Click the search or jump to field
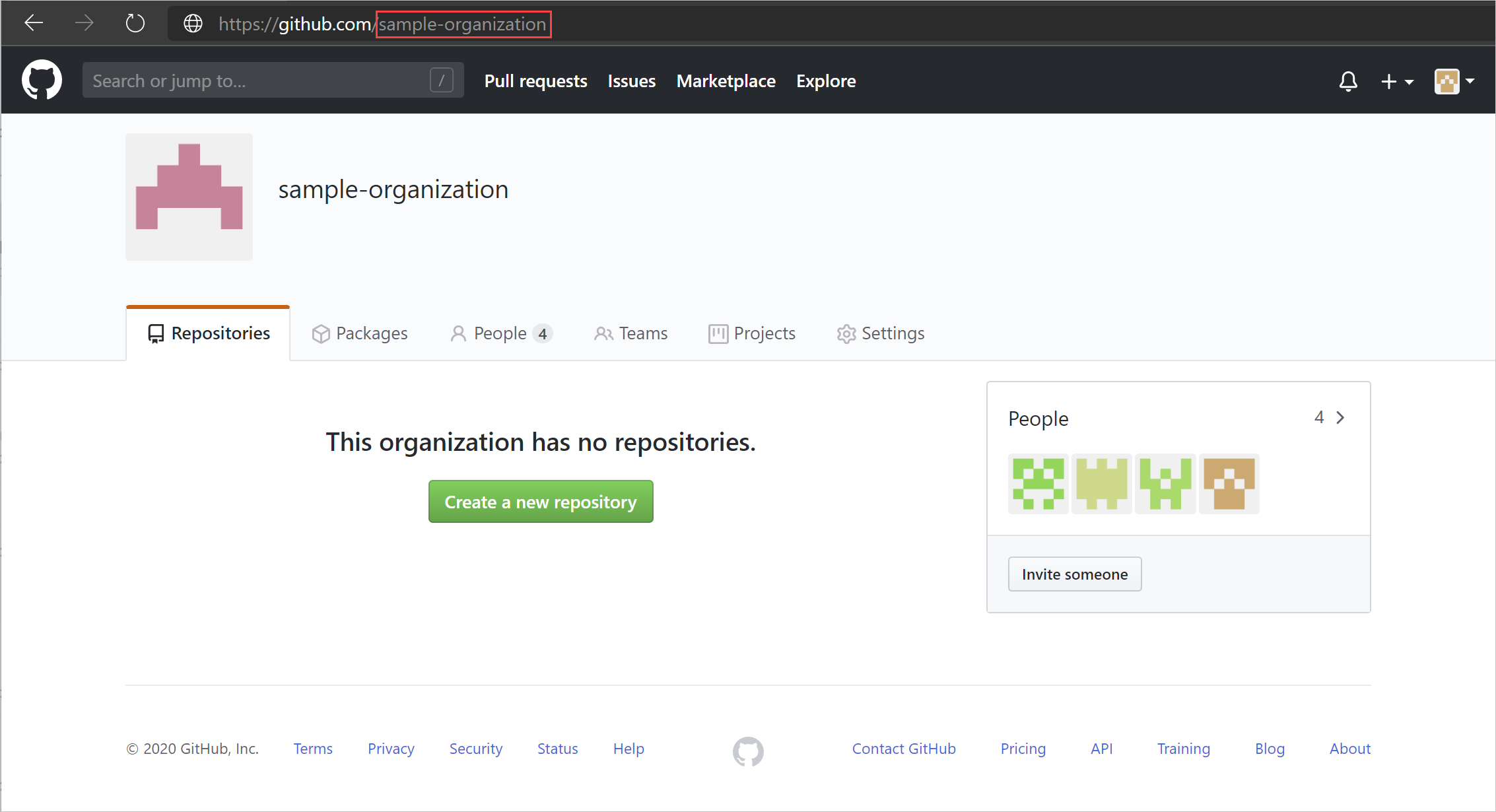This screenshot has height=812, width=1496. tap(270, 82)
